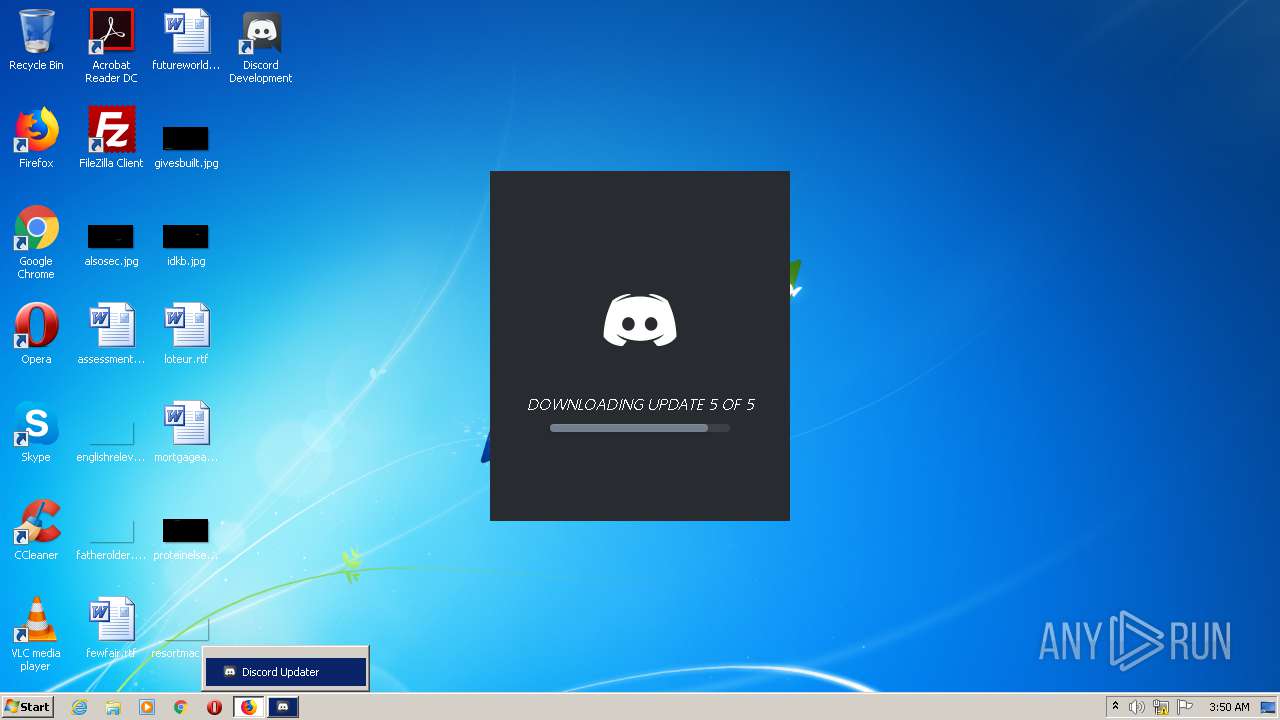Image resolution: width=1280 pixels, height=720 pixels.
Task: Select the Discord Updater taskbar preview
Action: [x=286, y=672]
